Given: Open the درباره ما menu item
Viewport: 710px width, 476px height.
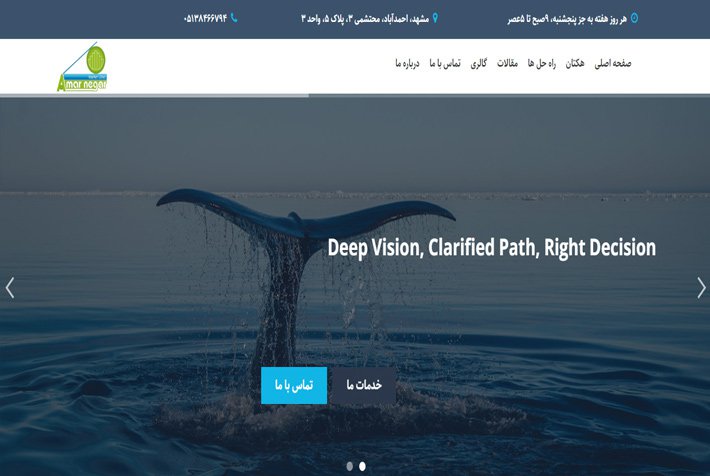Looking at the screenshot, I should click(407, 63).
